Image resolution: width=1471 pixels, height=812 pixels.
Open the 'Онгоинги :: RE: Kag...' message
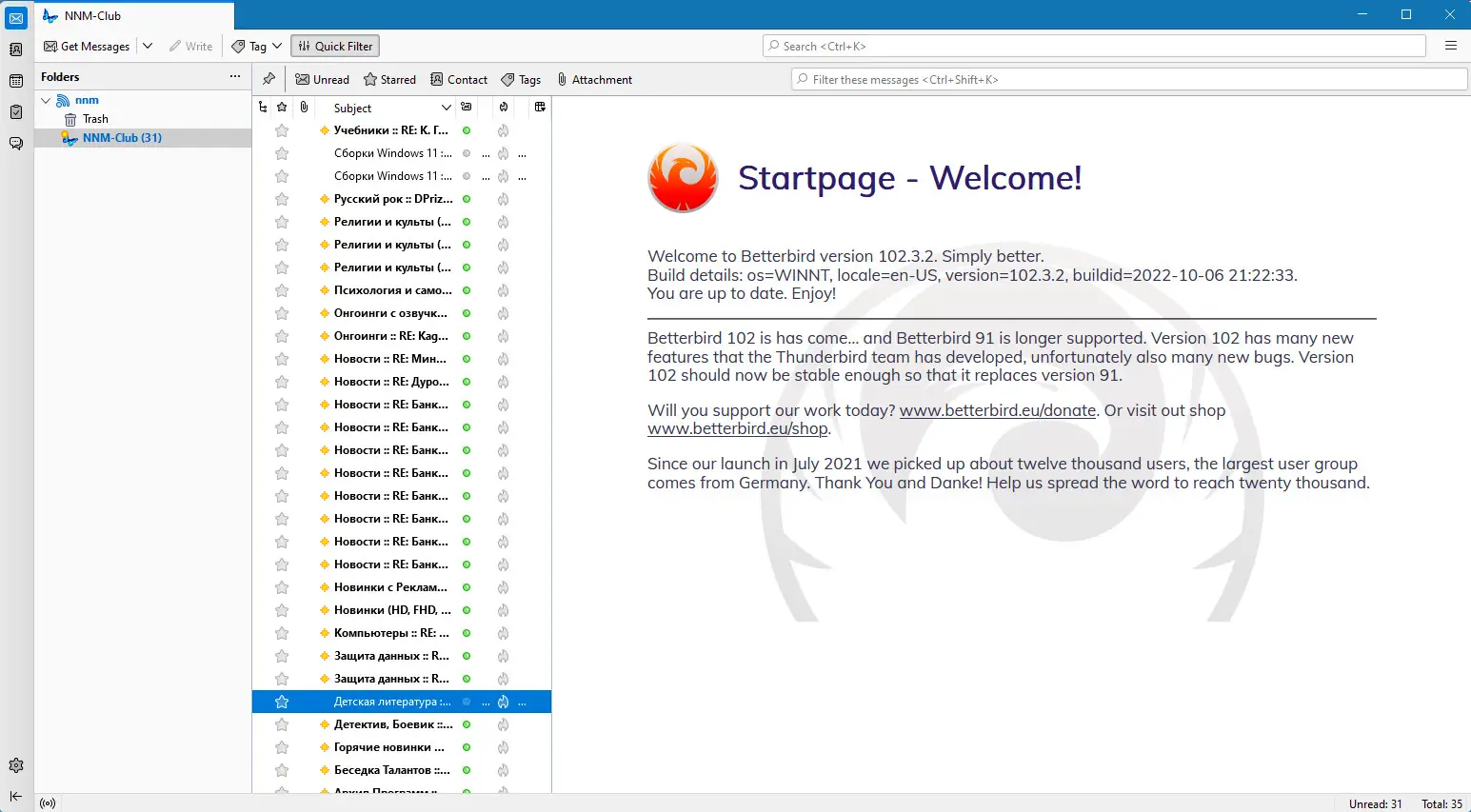[391, 336]
